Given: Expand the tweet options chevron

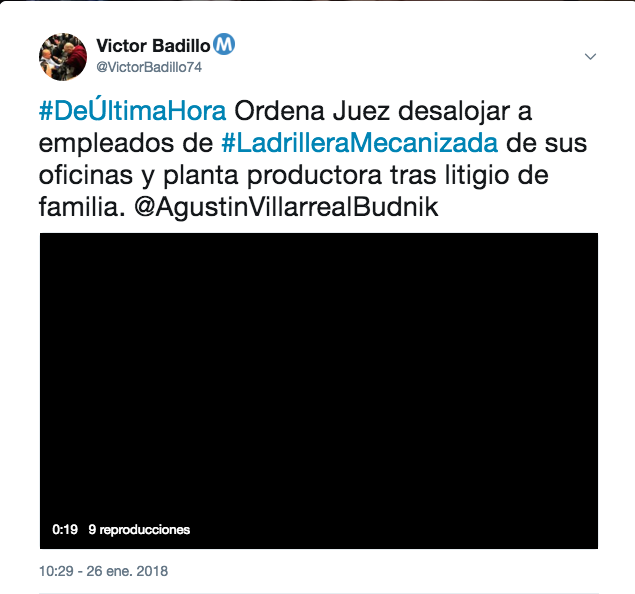Looking at the screenshot, I should (590, 56).
